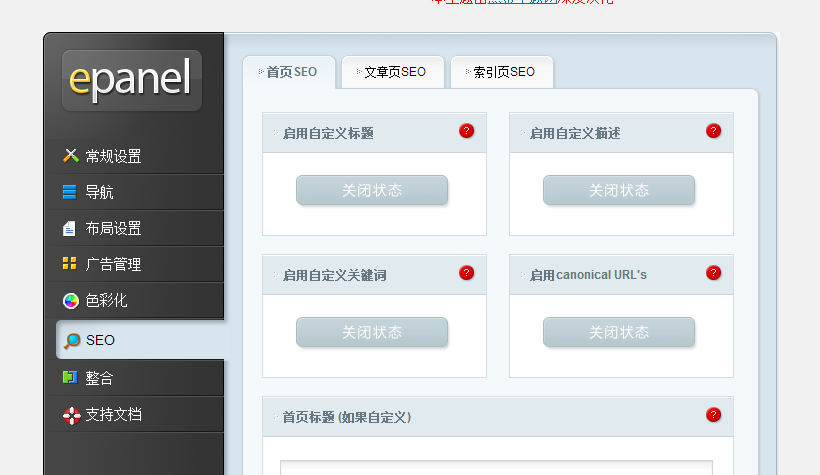Screen dimensions: 820x475
Task: Click the SEO magnifier icon
Action: click(72, 341)
